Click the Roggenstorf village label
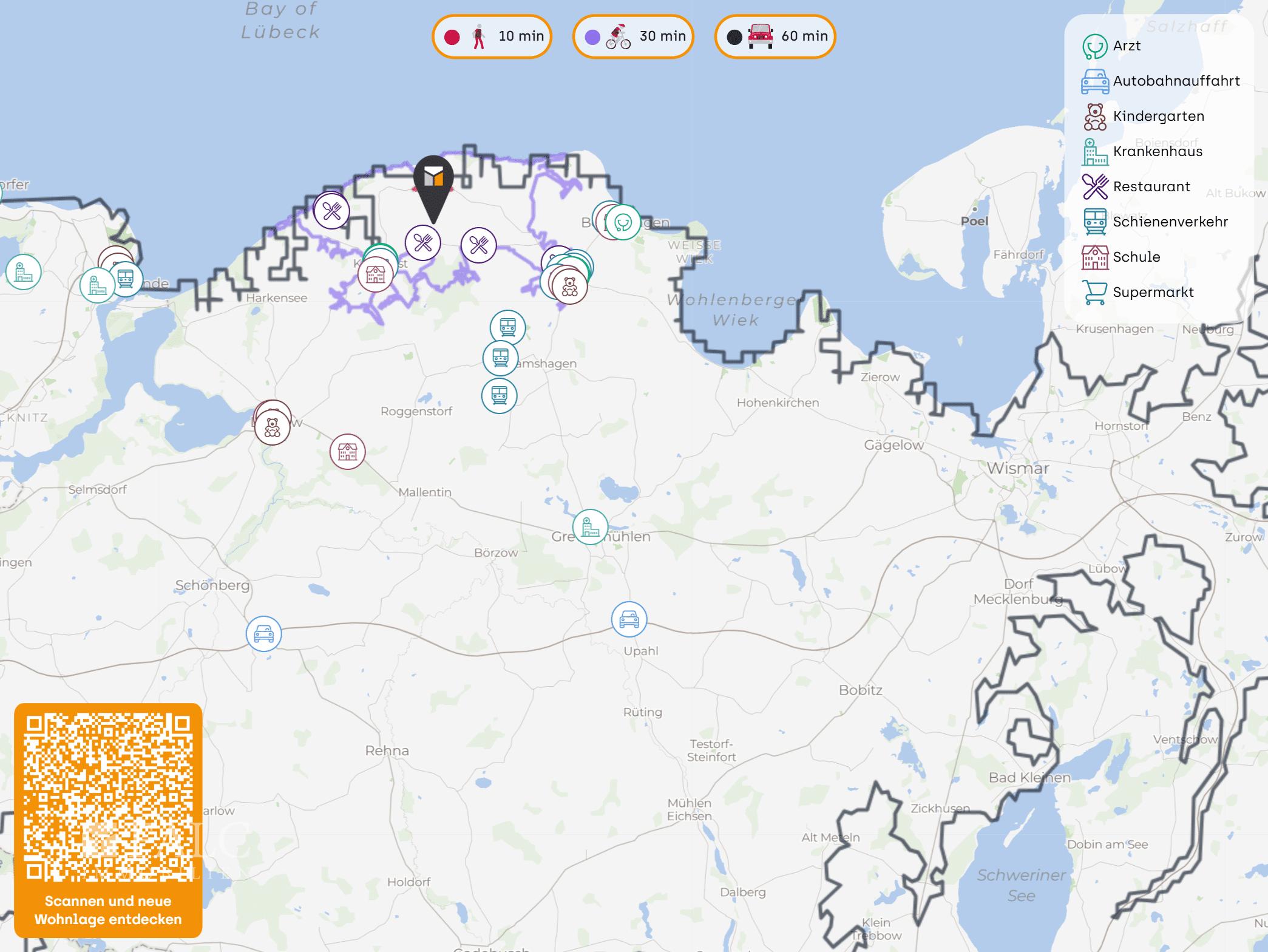Image resolution: width=1268 pixels, height=952 pixels. click(x=416, y=411)
